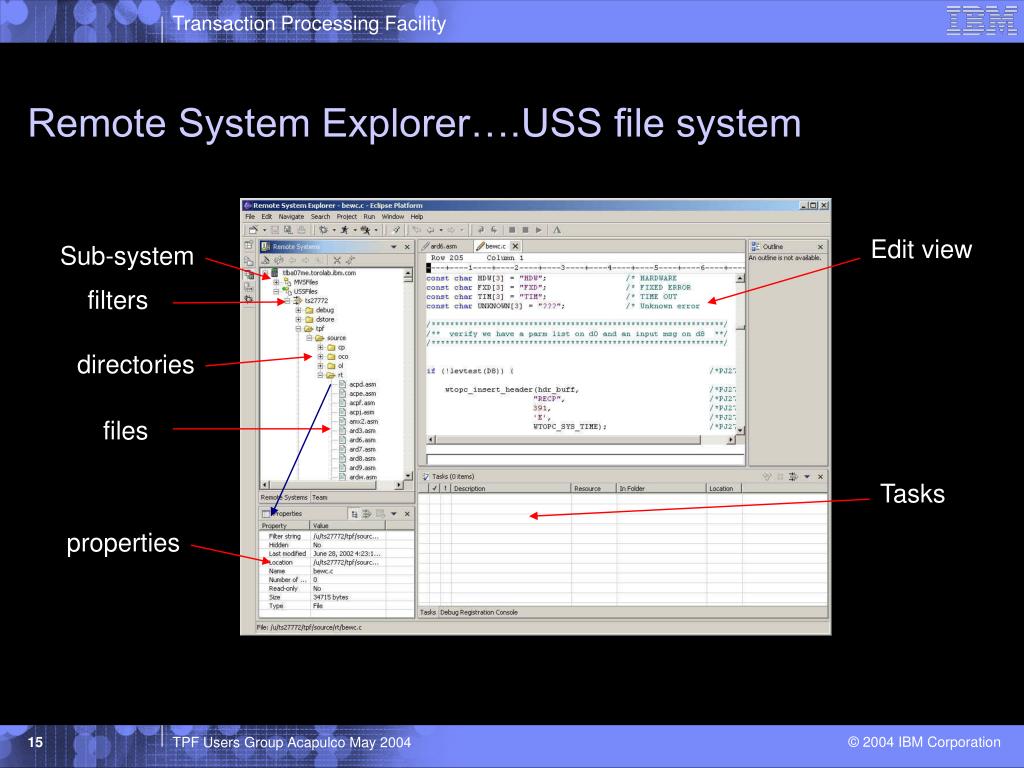Collapse the ts27772 filter node
1024x768 pixels.
click(287, 301)
